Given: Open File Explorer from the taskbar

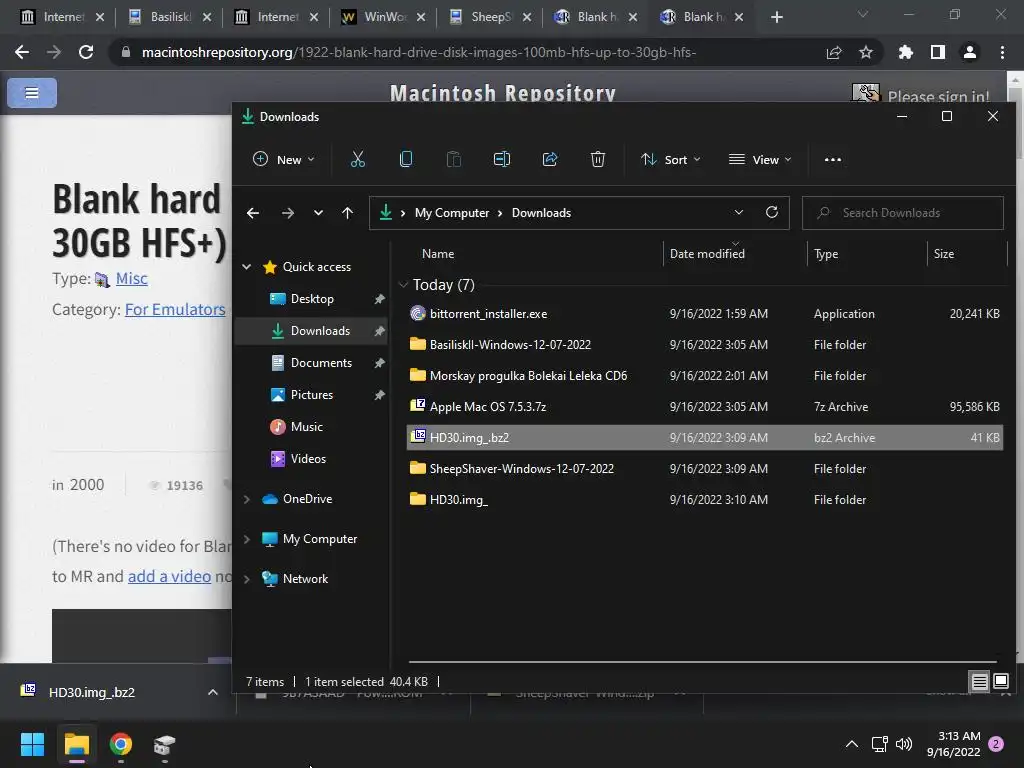Looking at the screenshot, I should (x=76, y=744).
